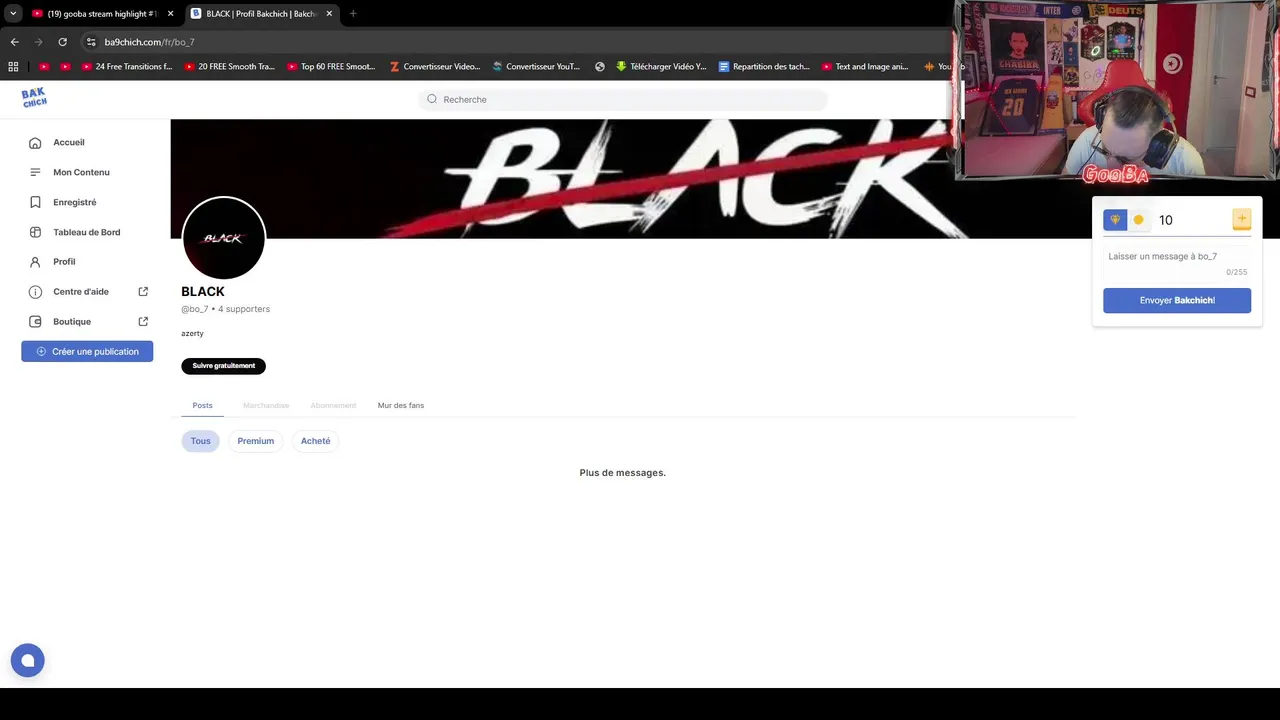Click the Mon Contenu list icon
This screenshot has width=1280, height=720.
[x=35, y=173]
